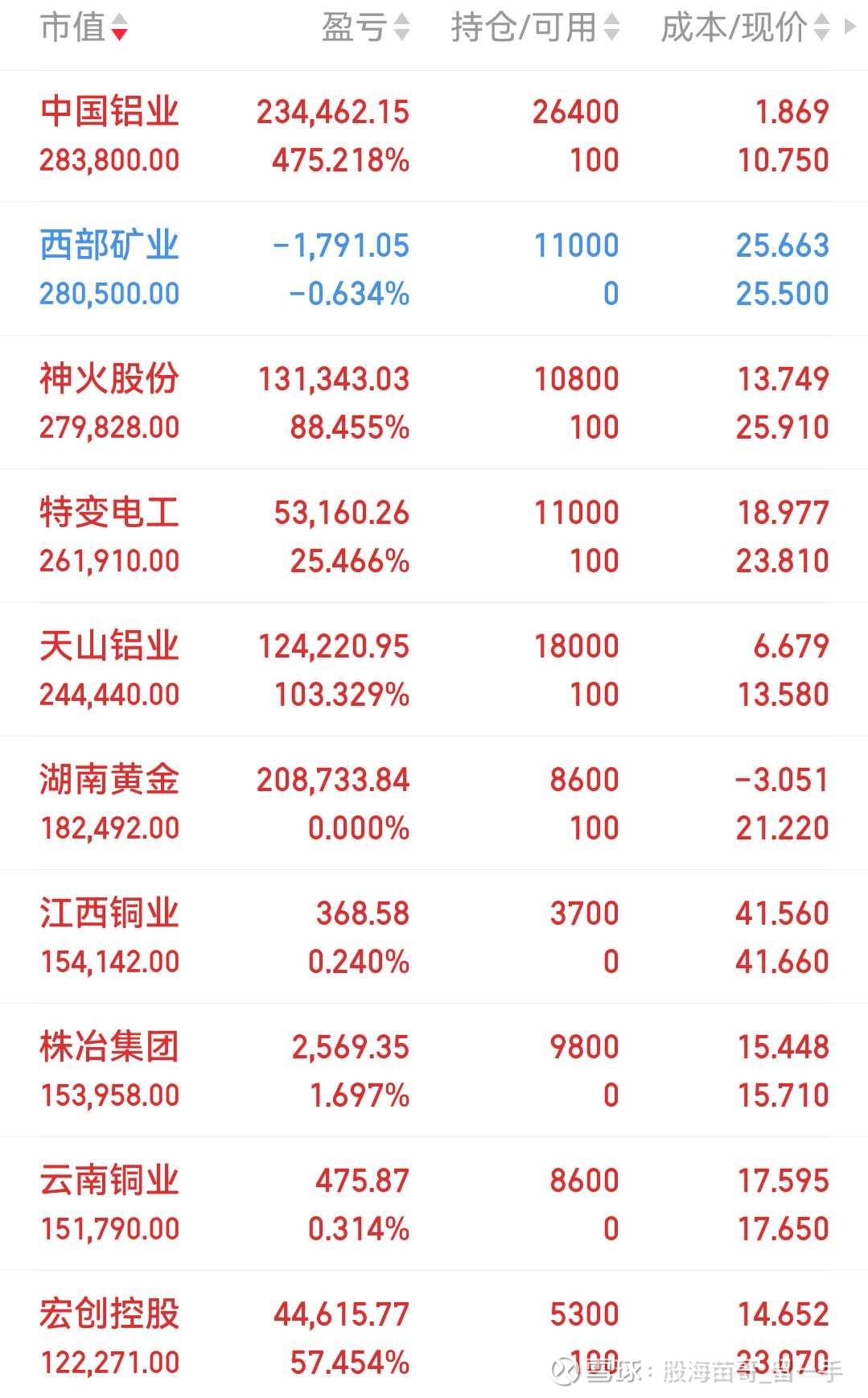Tap the 成本/现价 column header label
The height and width of the screenshot is (1398, 868).
tap(734, 27)
